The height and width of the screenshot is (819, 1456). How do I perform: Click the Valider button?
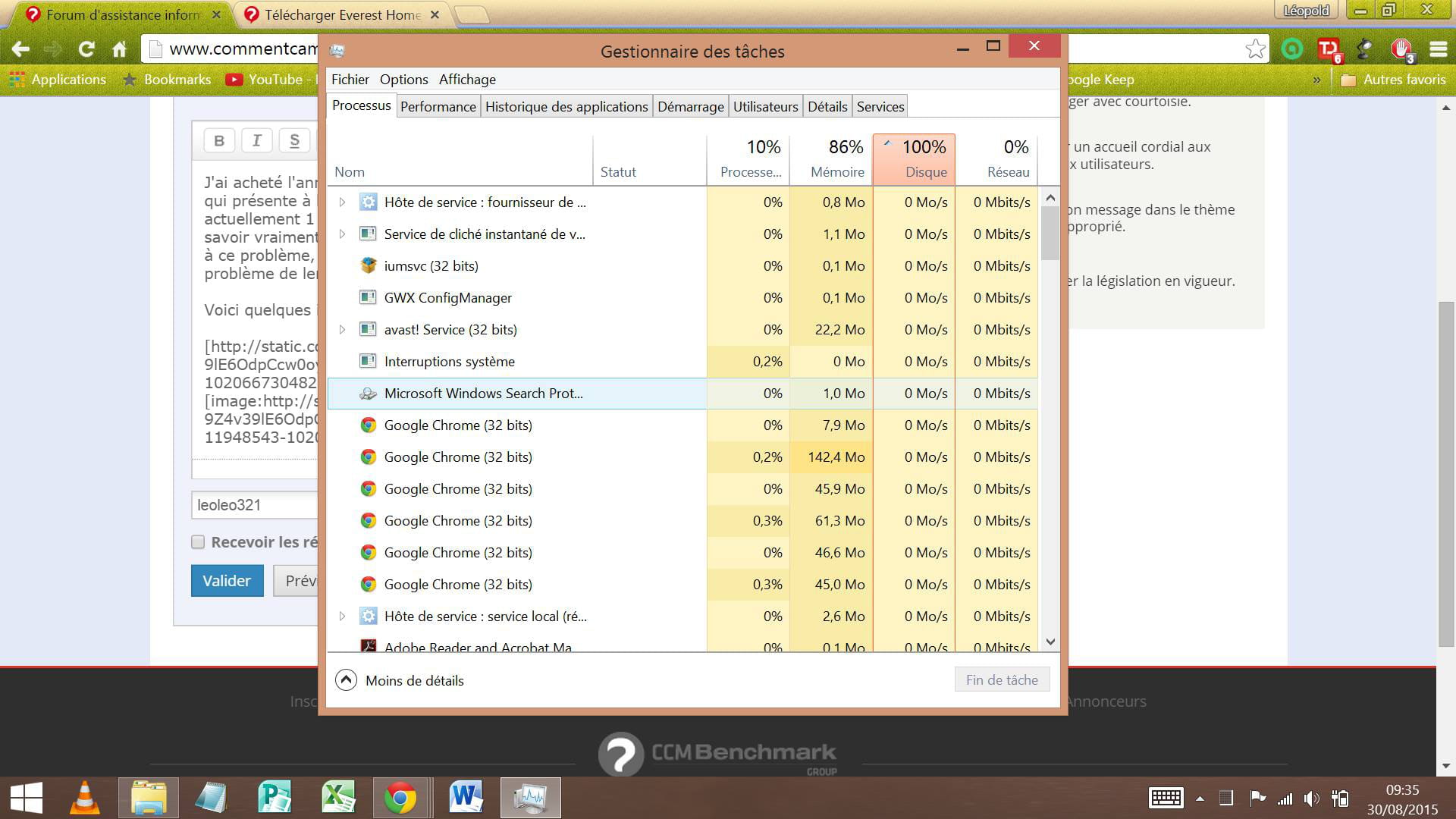[227, 581]
